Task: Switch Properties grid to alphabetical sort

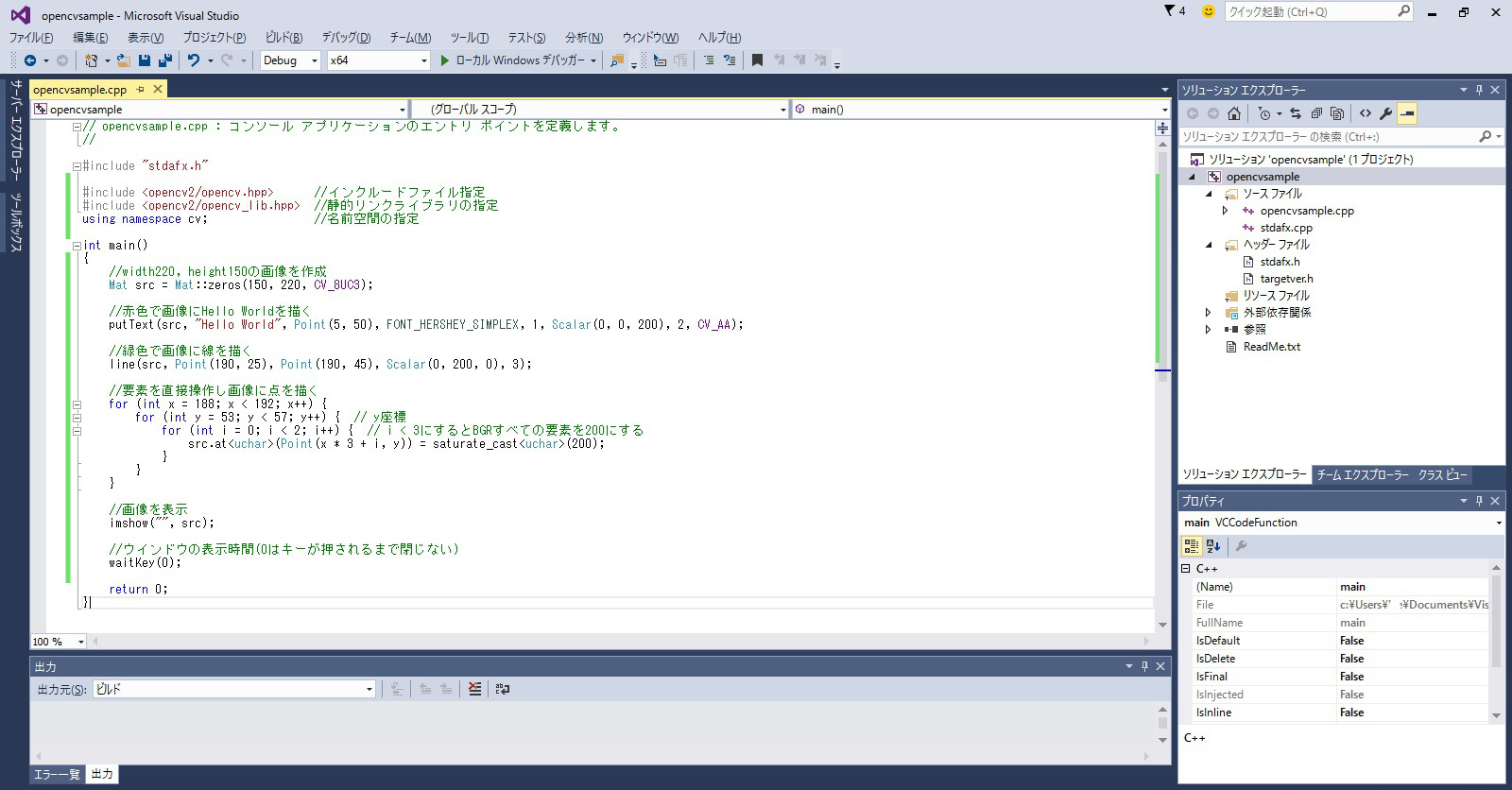Action: pos(1214,546)
